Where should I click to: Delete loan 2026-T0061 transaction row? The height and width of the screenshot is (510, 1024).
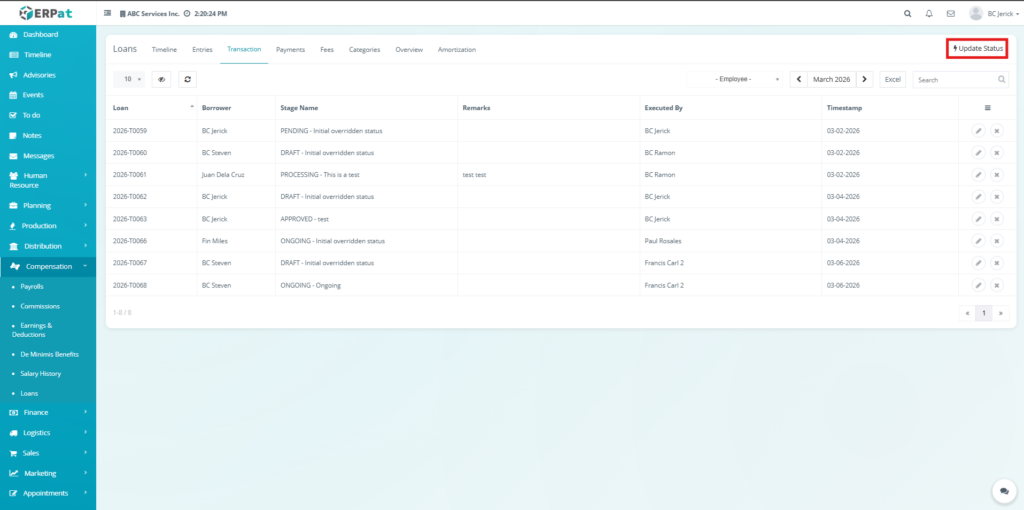click(x=996, y=174)
